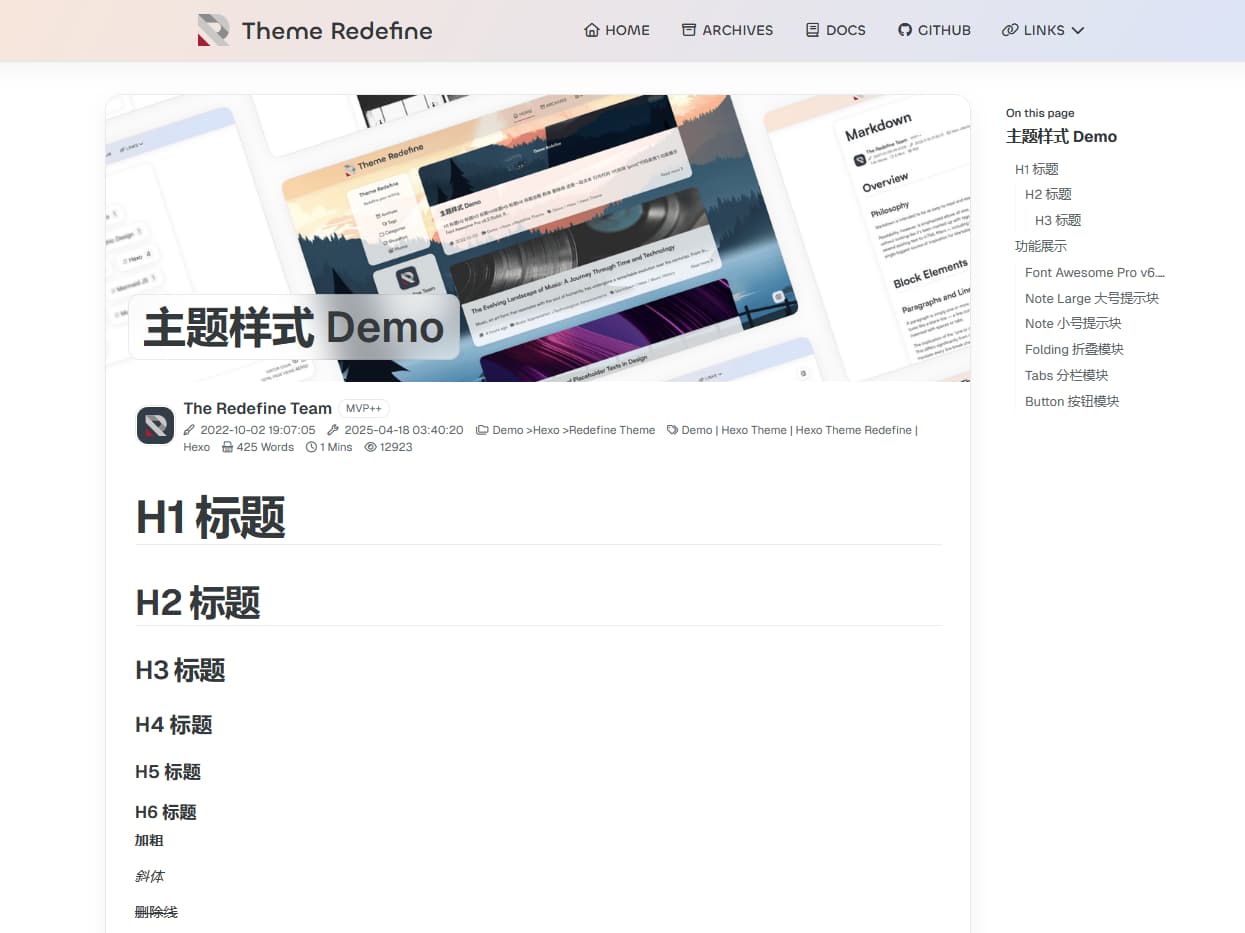Click the MVP++ badge beside the author
The width and height of the screenshot is (1245, 933).
tap(364, 407)
